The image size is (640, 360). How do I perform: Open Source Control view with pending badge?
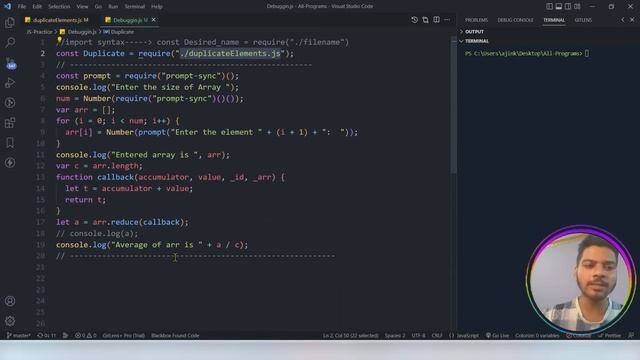coord(10,63)
